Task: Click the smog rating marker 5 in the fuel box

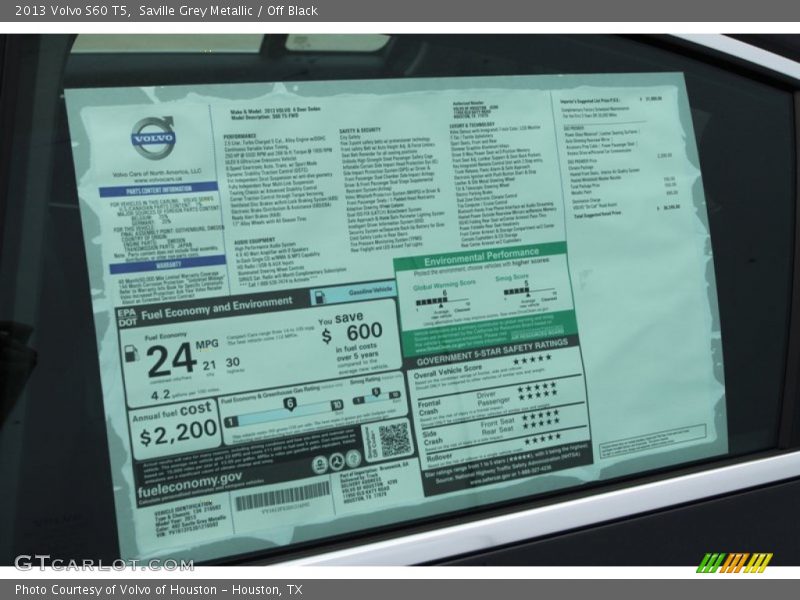Action: coord(376,392)
